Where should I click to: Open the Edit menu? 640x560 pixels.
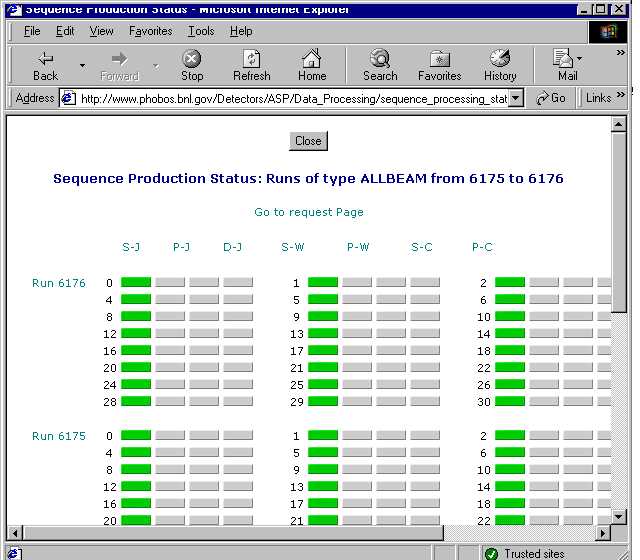pos(65,31)
